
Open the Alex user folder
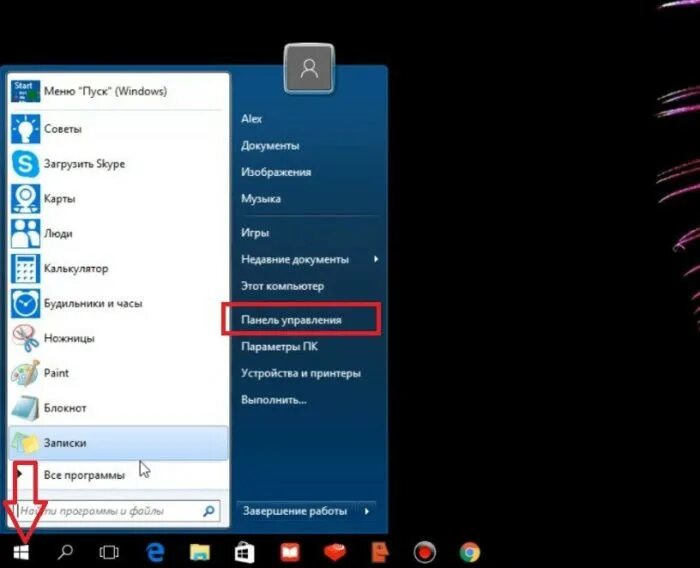click(251, 118)
